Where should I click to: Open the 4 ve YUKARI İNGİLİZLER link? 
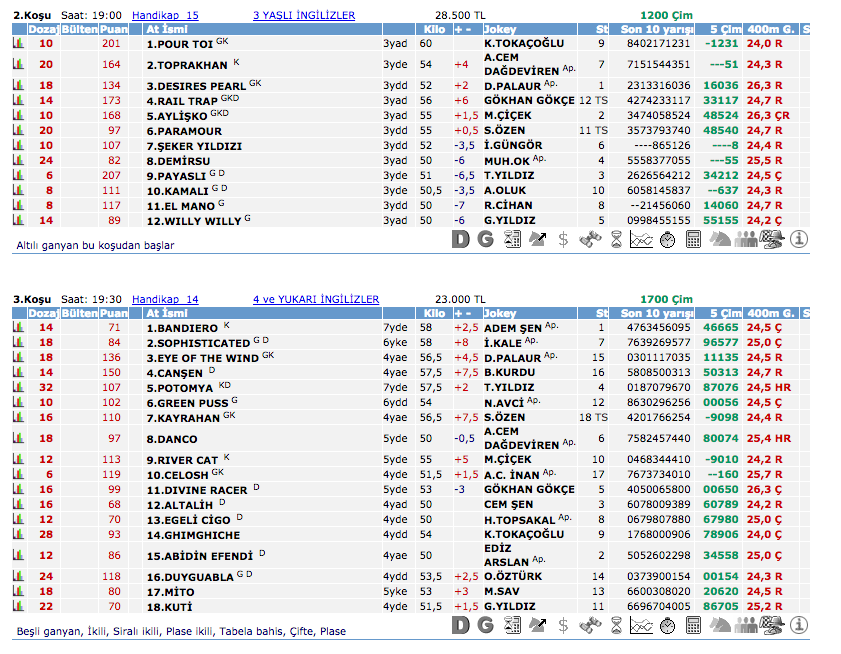pos(316,299)
